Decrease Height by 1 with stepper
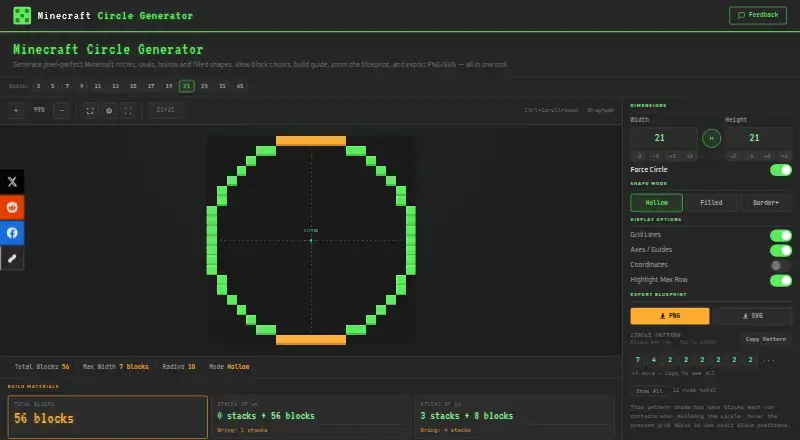This screenshot has width=800, height=440. click(751, 156)
